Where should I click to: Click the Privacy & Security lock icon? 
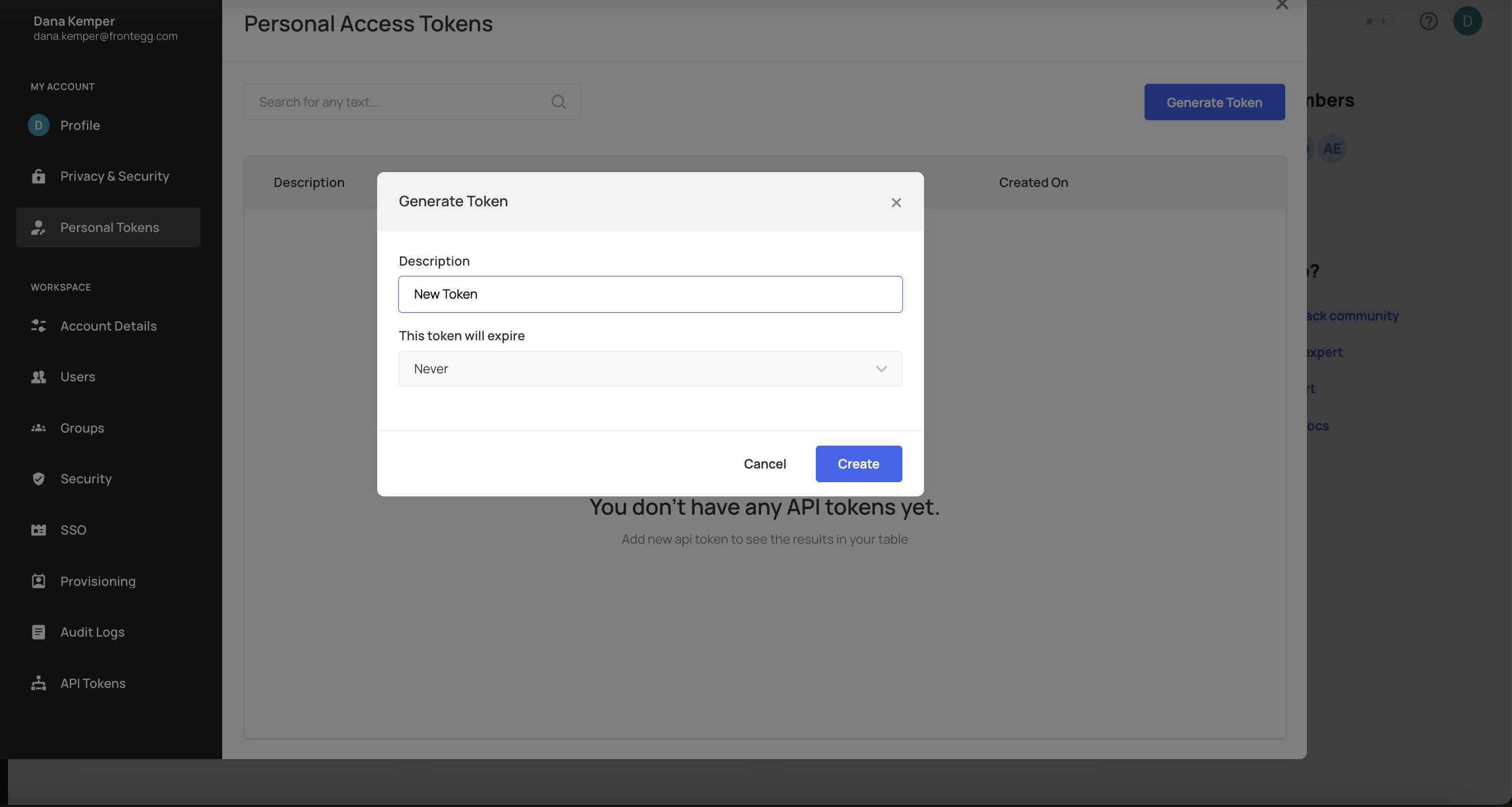pyautogui.click(x=39, y=176)
